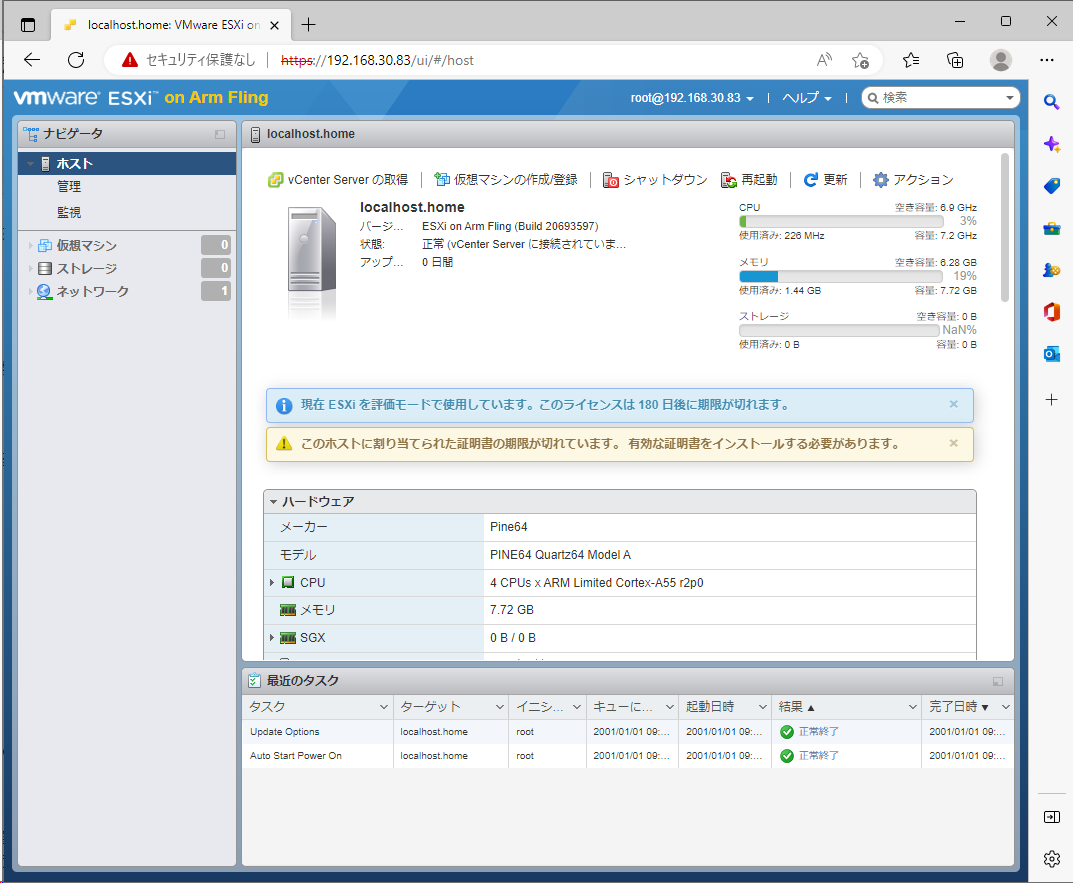Open a new browser tab
This screenshot has width=1073, height=883.
pos(309,25)
